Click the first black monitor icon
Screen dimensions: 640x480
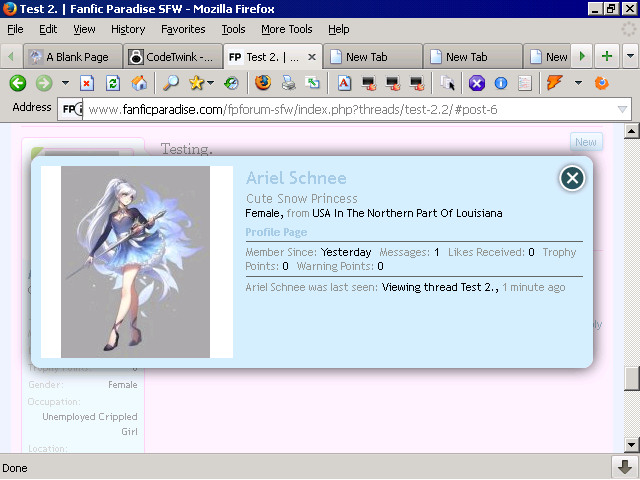pyautogui.click(x=369, y=83)
